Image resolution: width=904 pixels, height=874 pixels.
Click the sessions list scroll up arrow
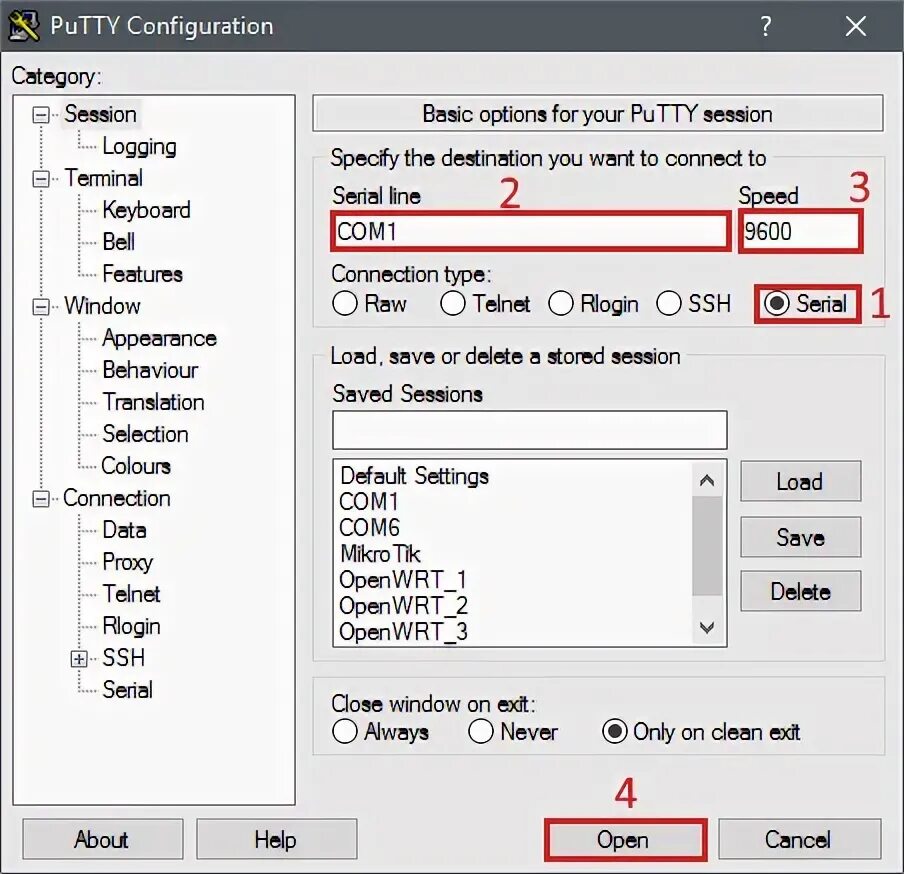tap(707, 480)
